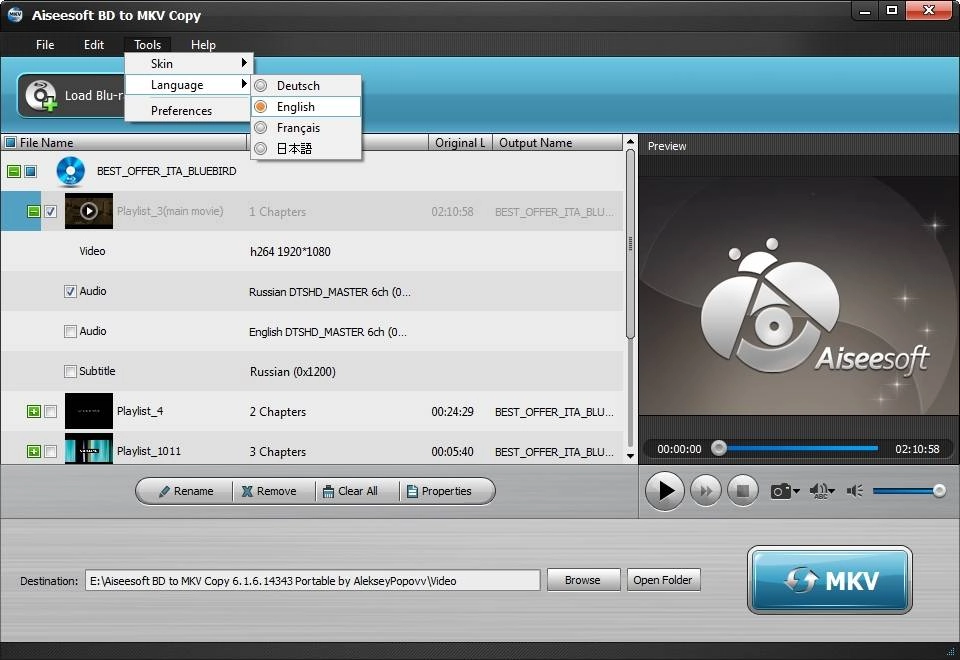Click the convert arrows icon on MKV button

801,580
